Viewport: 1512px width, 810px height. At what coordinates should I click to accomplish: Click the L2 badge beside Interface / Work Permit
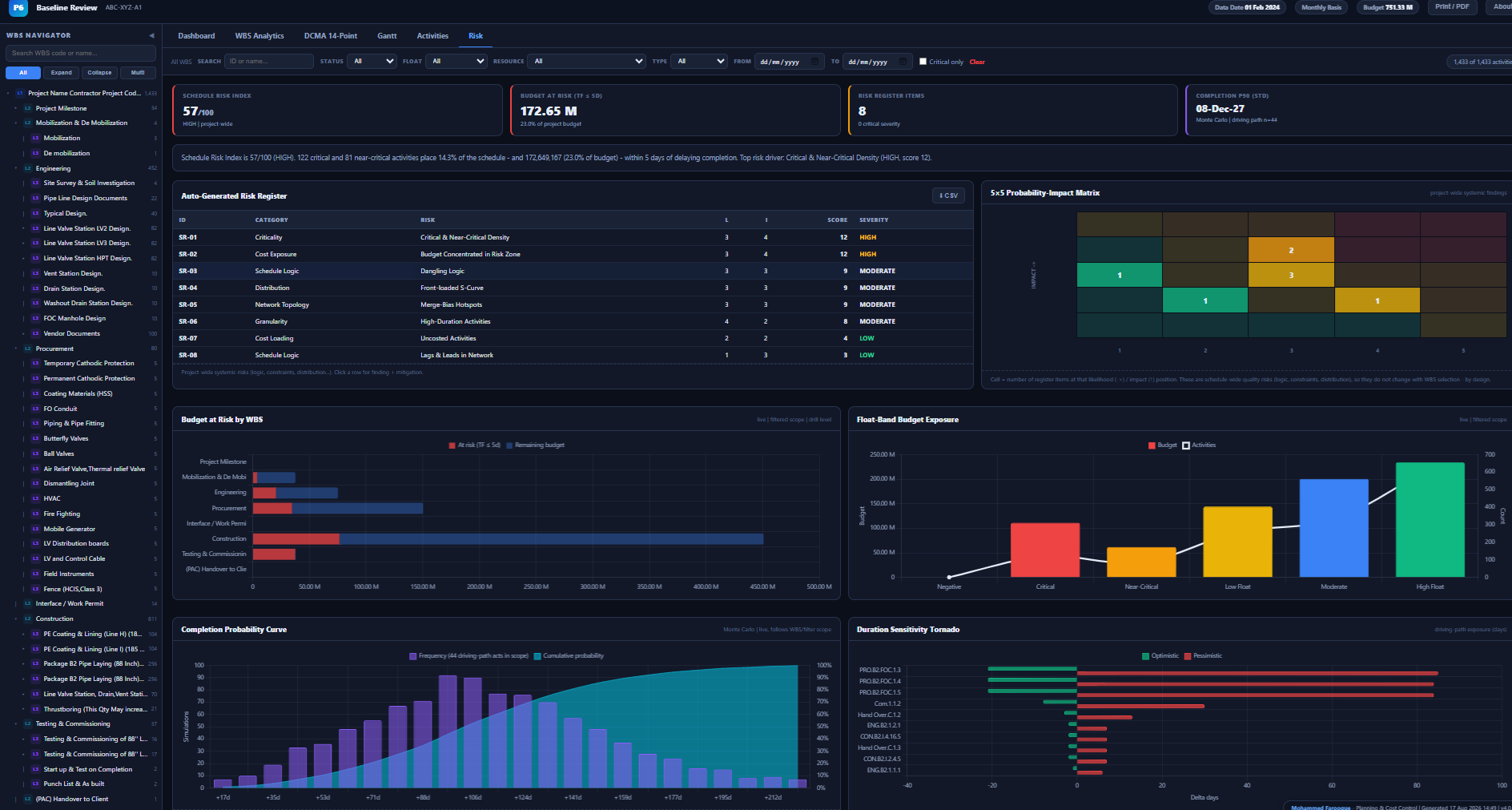(x=28, y=603)
